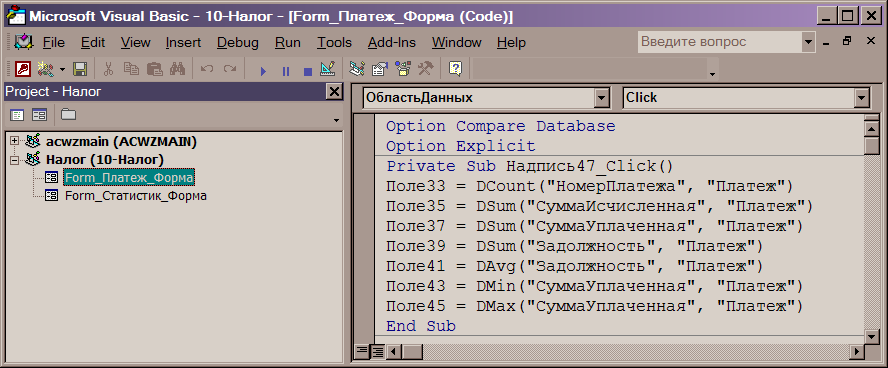Switch to Procedure View button
The height and width of the screenshot is (368, 888).
click(361, 352)
